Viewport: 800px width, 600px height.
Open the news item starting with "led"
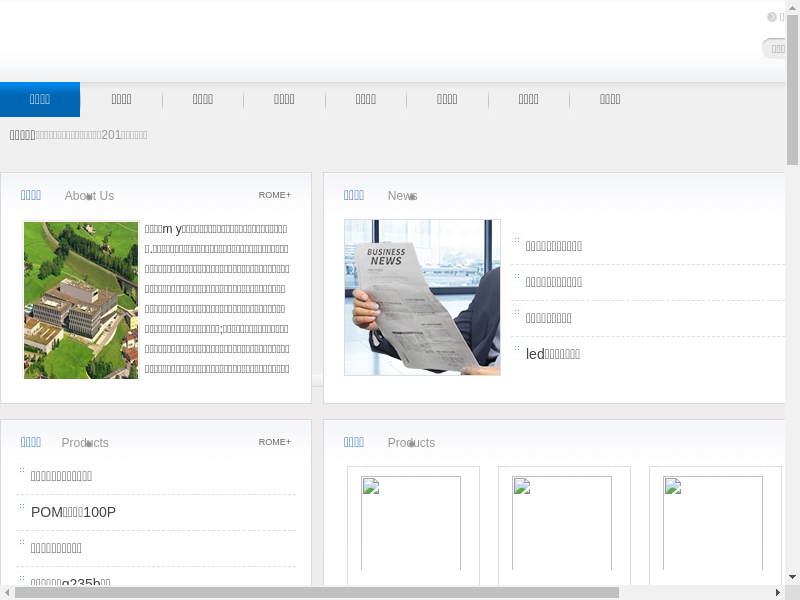click(x=552, y=354)
